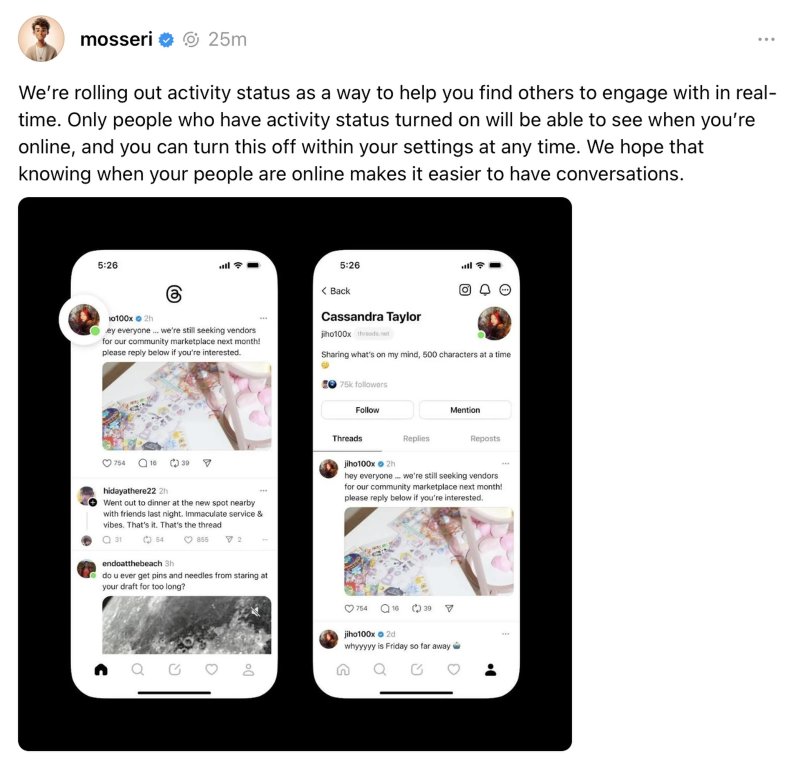The image size is (800, 764).
Task: Share jiho100x's post with the send icon
Action: (x=207, y=461)
